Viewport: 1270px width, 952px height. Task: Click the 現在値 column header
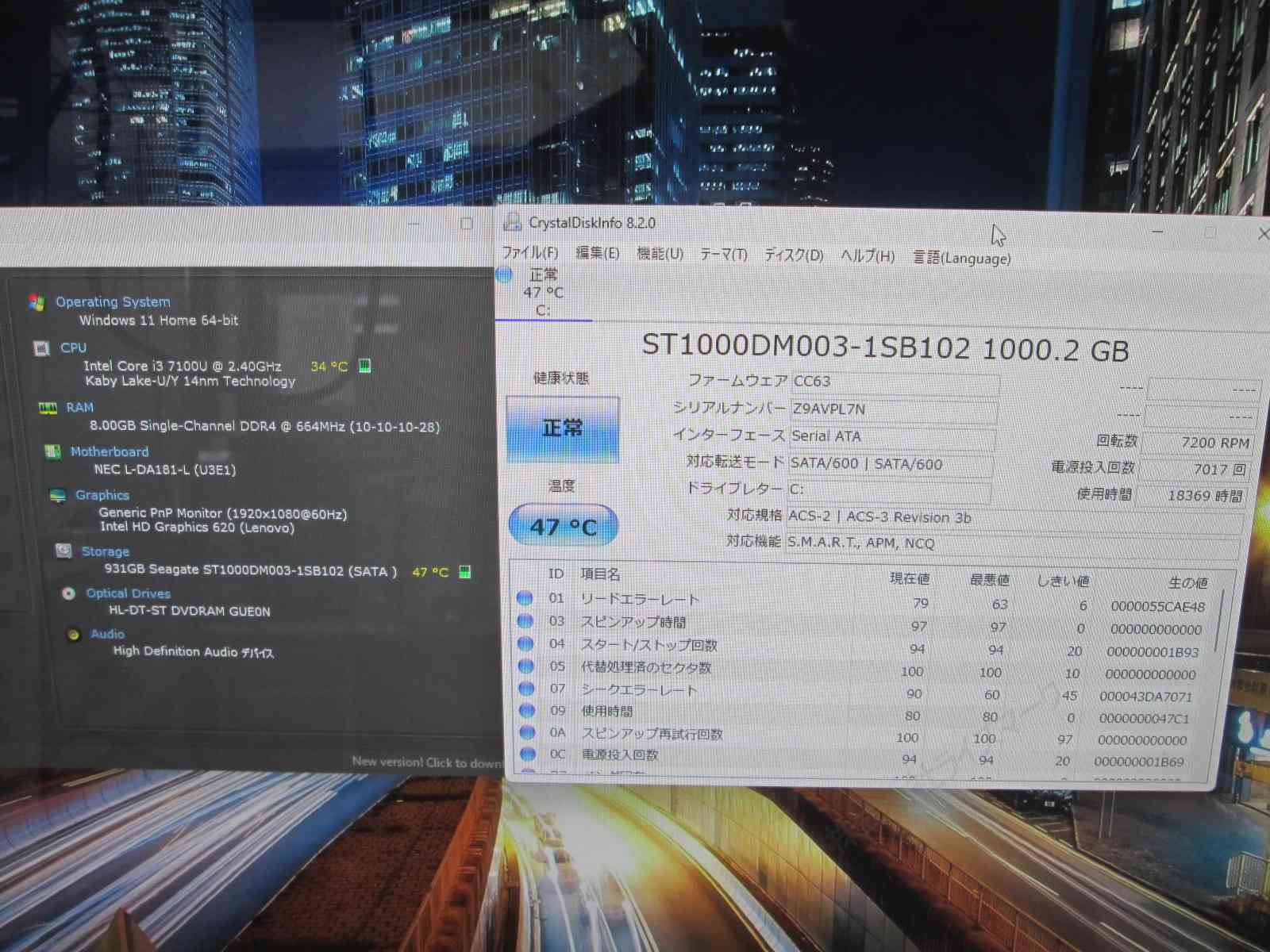pos(910,579)
